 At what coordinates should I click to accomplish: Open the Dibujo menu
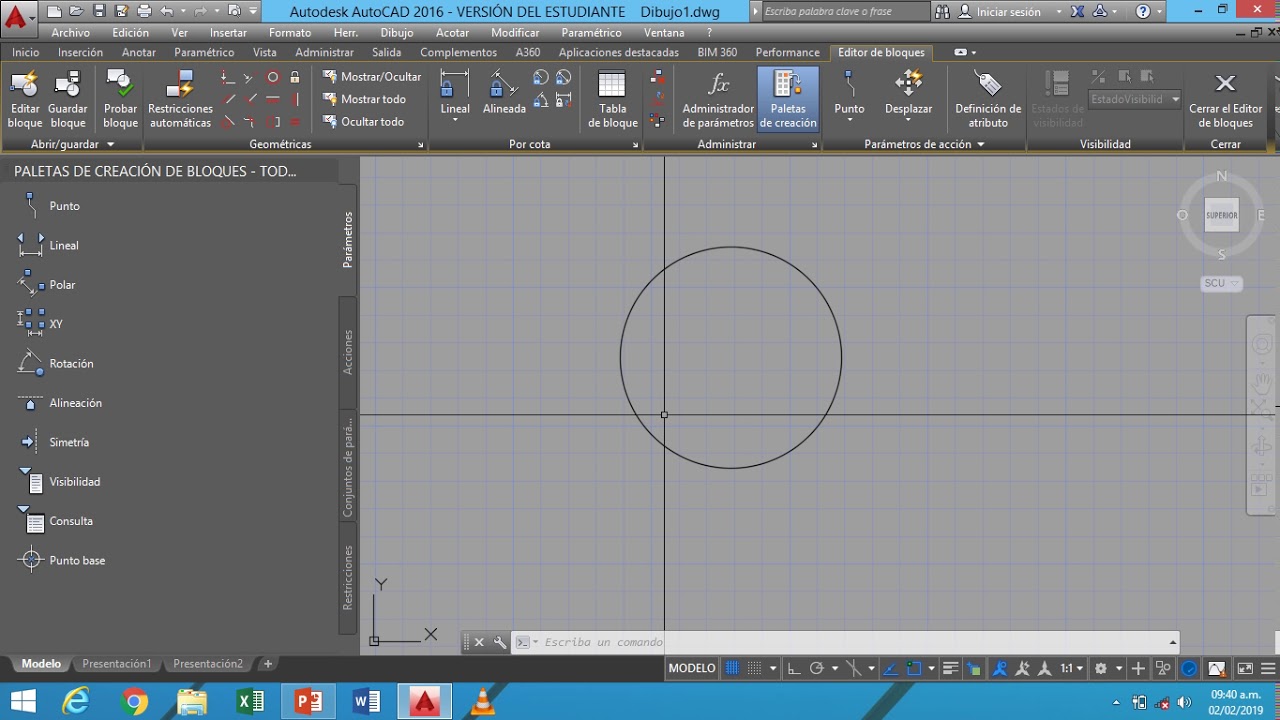[x=396, y=32]
